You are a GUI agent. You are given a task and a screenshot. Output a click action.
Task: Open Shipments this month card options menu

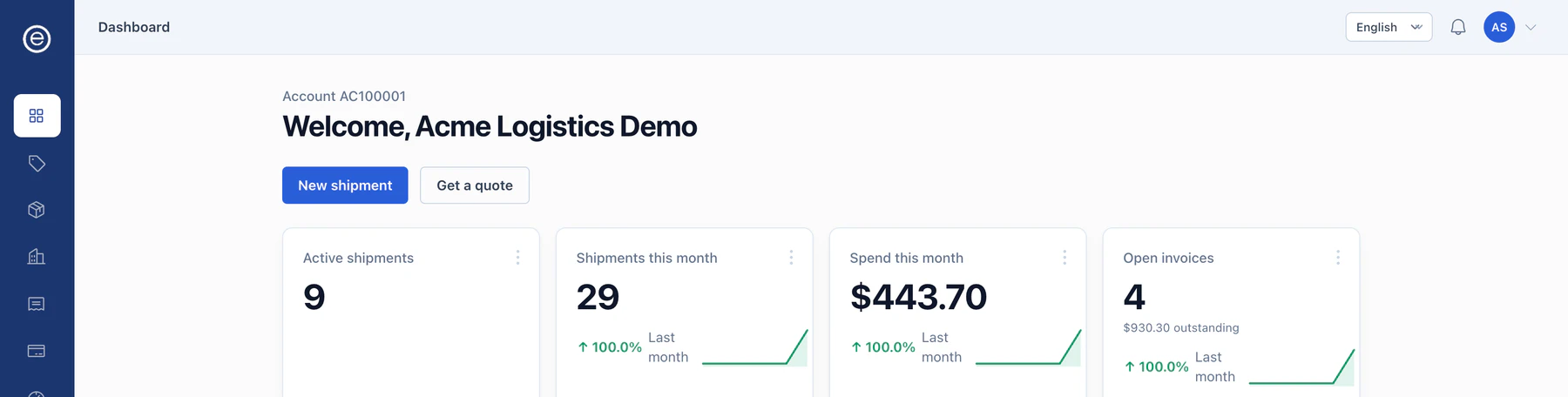(x=791, y=258)
